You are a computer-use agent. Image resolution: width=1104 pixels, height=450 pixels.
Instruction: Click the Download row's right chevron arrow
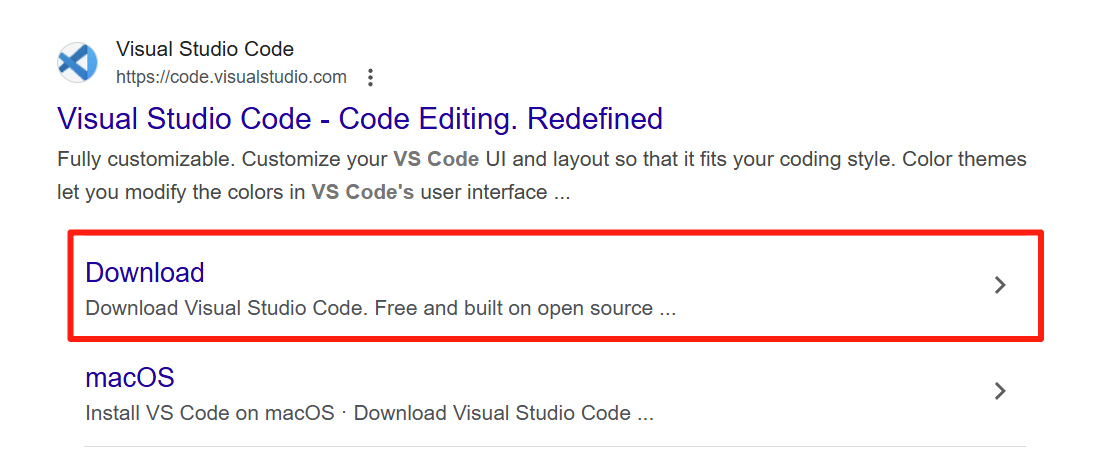point(1000,285)
